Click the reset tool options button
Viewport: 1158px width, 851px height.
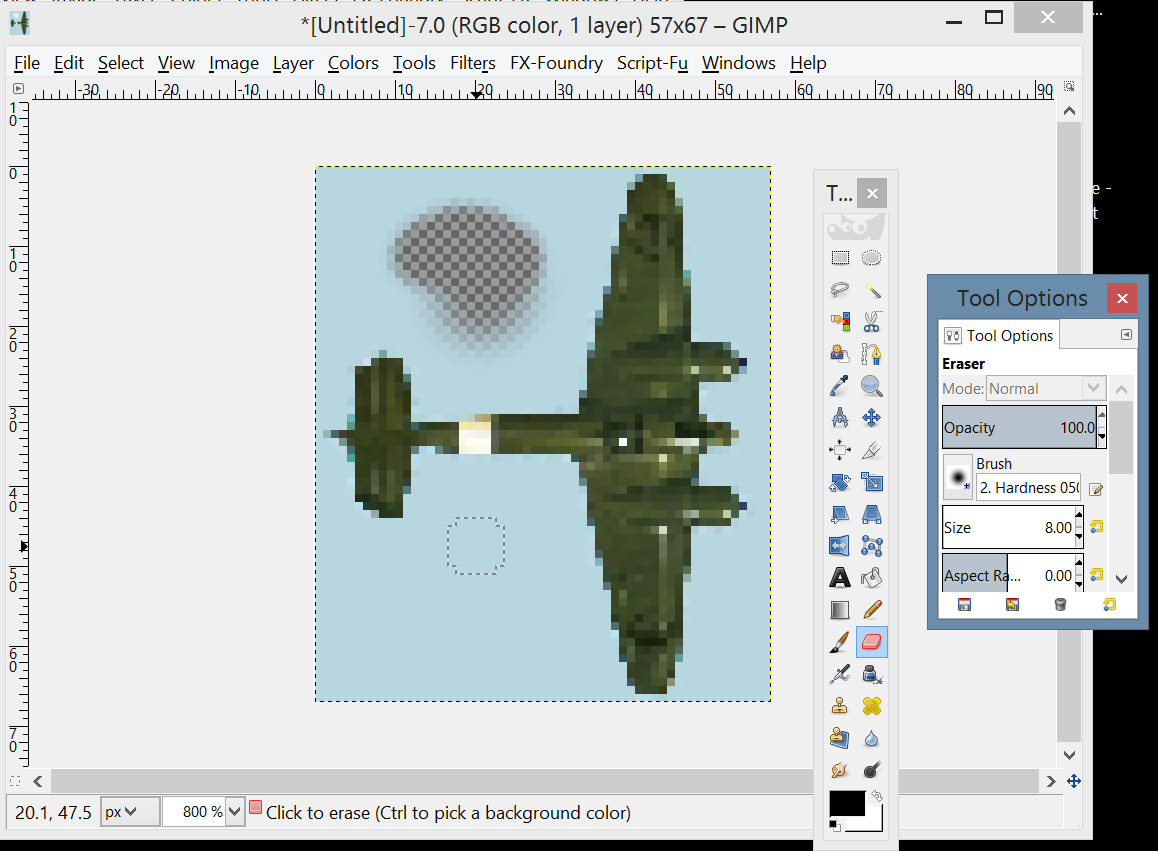(x=1109, y=605)
